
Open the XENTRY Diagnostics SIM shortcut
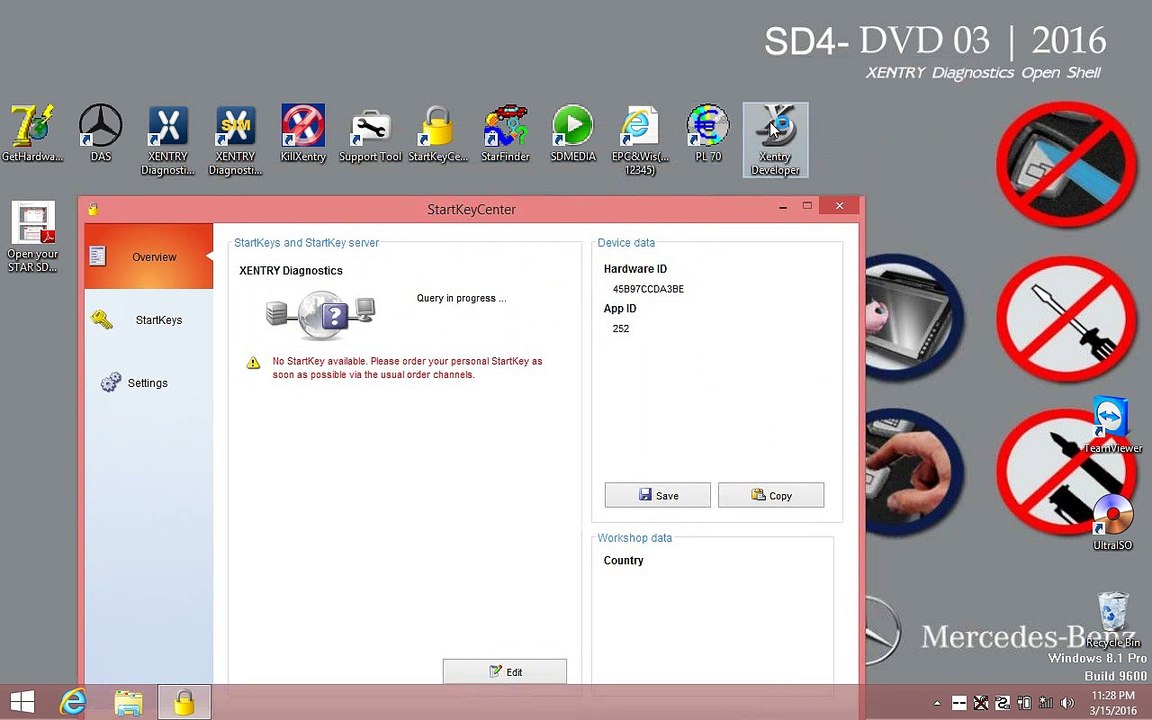tap(235, 140)
